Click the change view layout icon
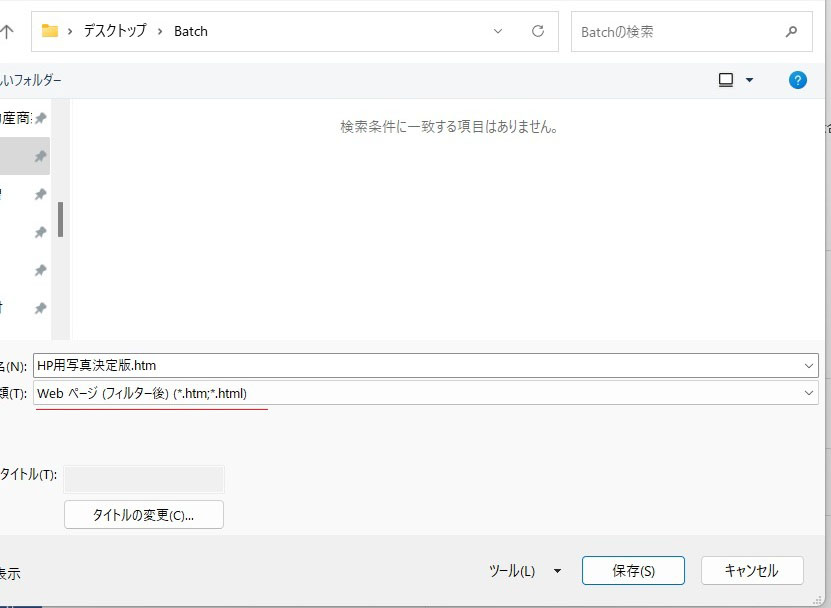 click(726, 80)
